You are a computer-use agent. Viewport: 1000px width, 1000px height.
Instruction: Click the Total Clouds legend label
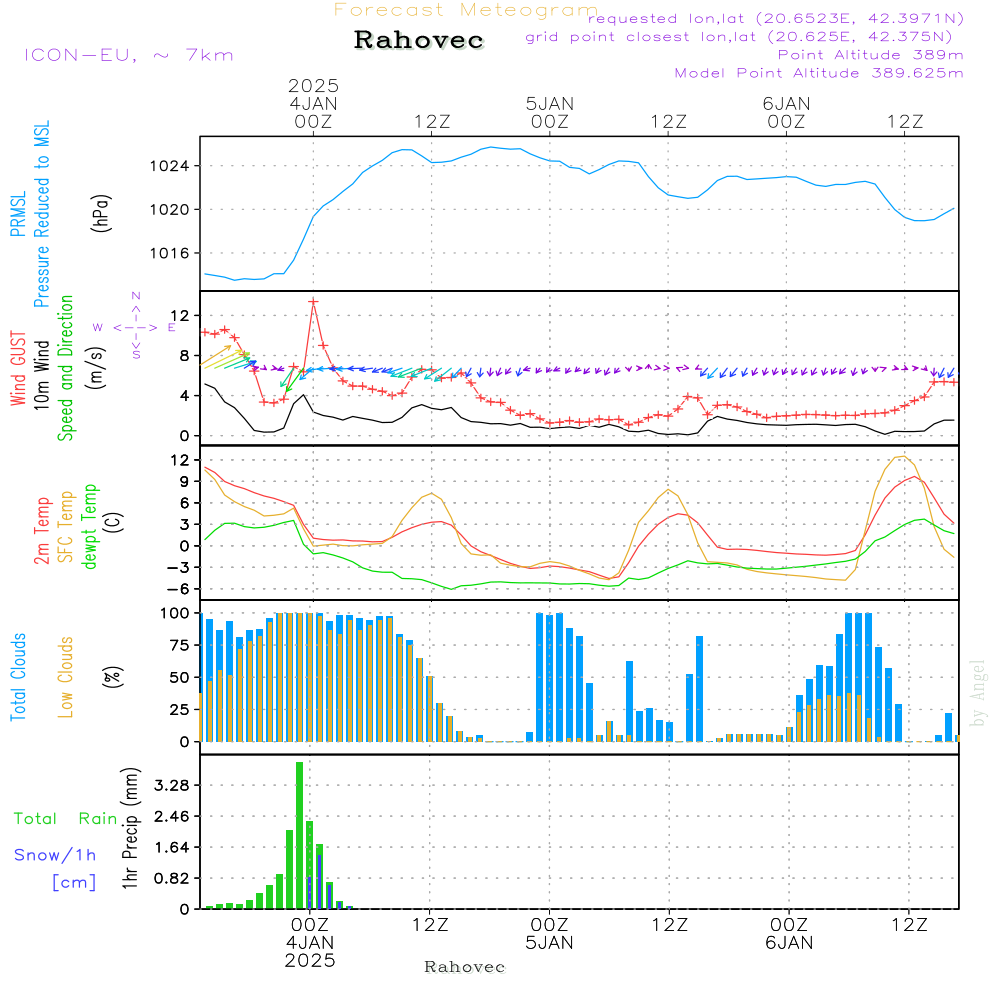tap(18, 677)
